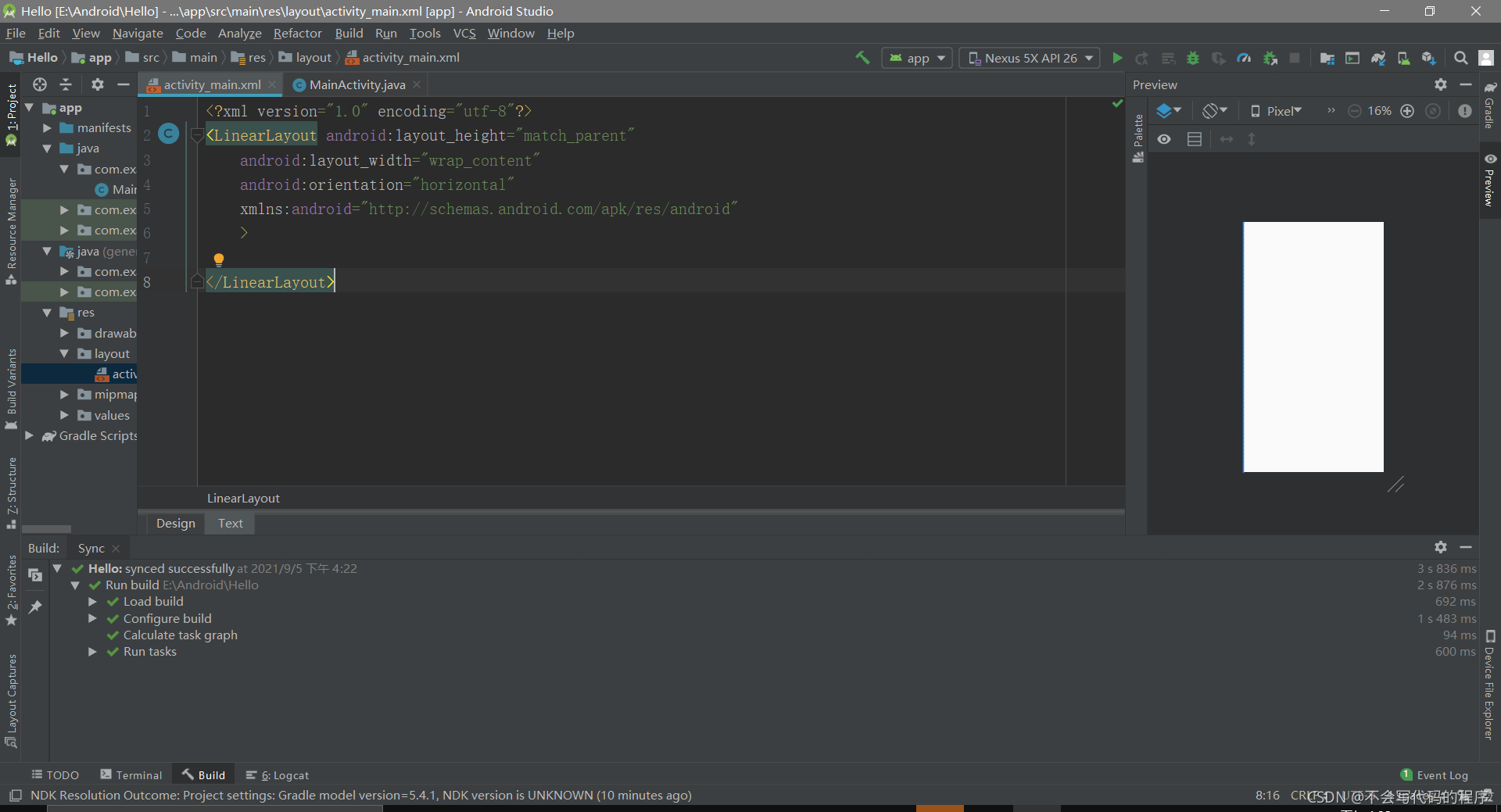The image size is (1501, 812).
Task: Select the values folder in tree
Action: click(112, 415)
